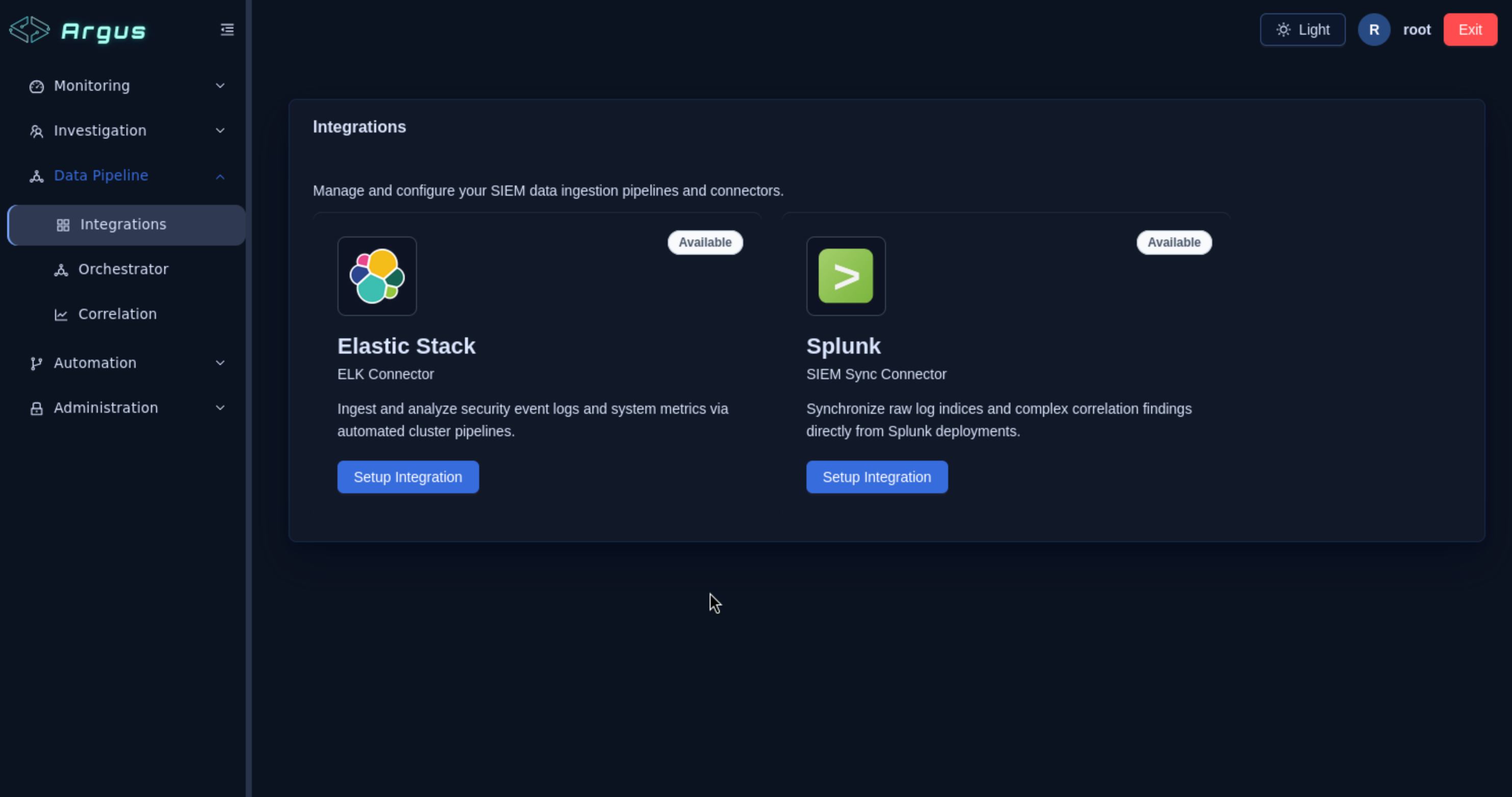Click the Correlation chart icon
1512x797 pixels.
click(61, 314)
